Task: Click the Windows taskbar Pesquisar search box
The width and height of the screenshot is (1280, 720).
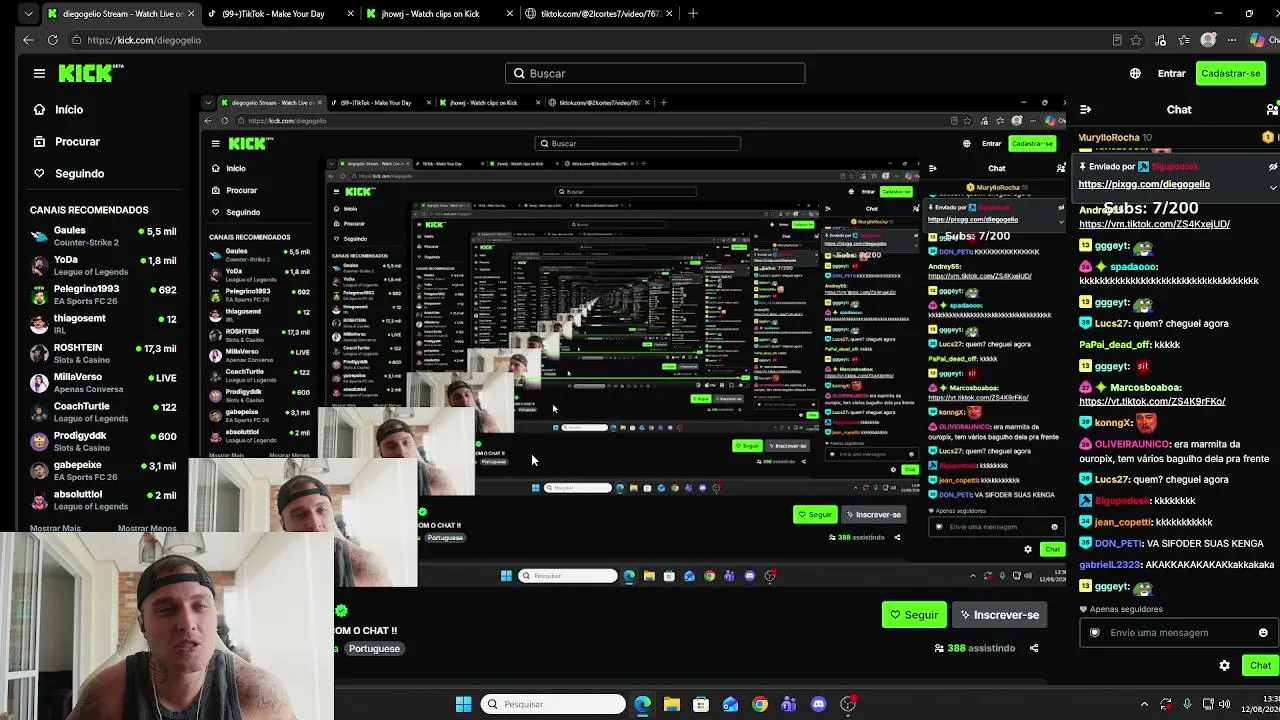Action: point(553,704)
